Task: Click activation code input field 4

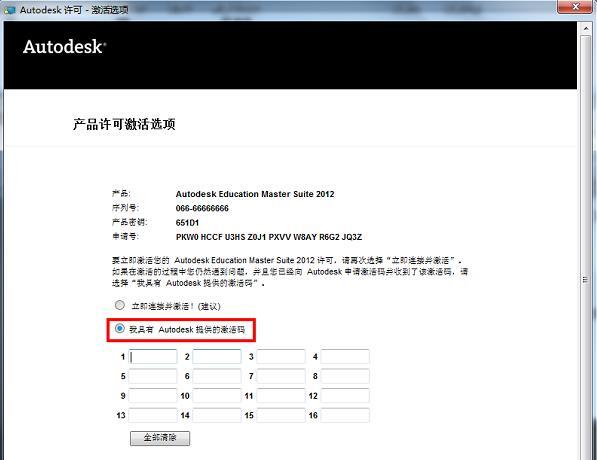Action: (345, 357)
